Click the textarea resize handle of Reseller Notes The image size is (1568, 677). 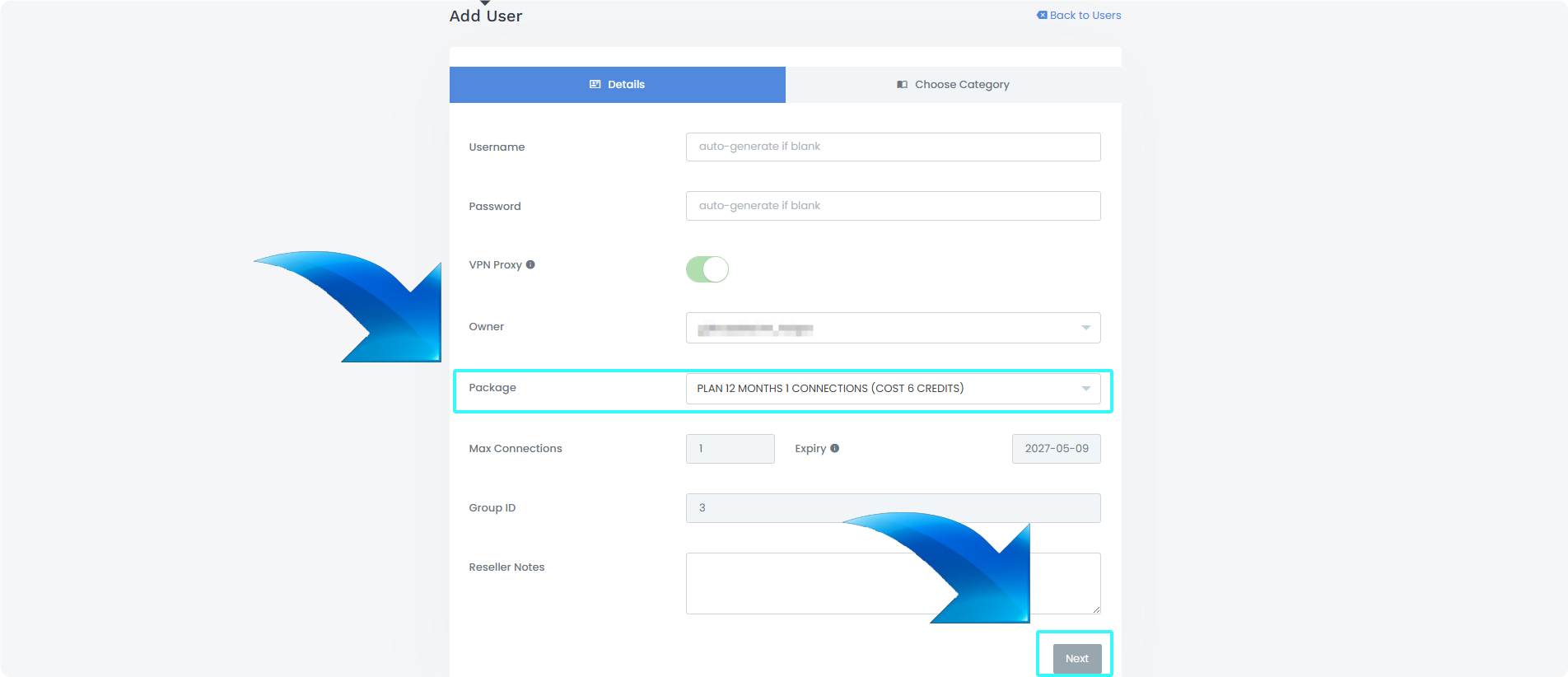point(1096,609)
